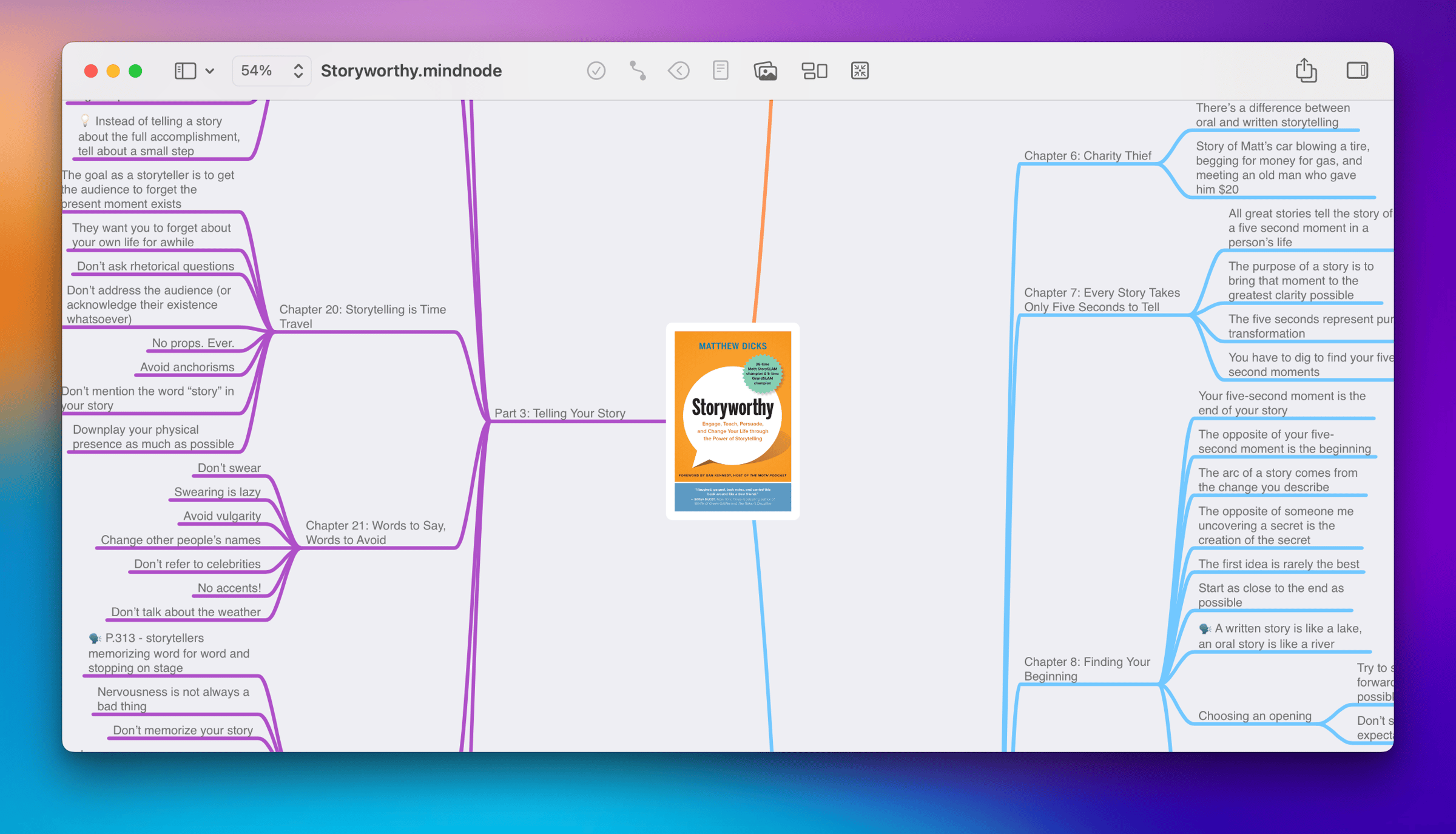The width and height of the screenshot is (1456, 834).
Task: Select the No props. Ever. node
Action: click(193, 343)
